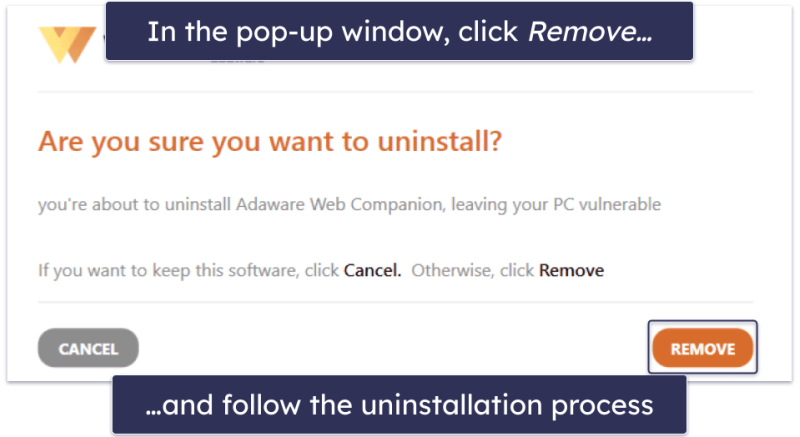Image resolution: width=800 pixels, height=437 pixels.
Task: Click the orange REMOVE button
Action: (703, 348)
